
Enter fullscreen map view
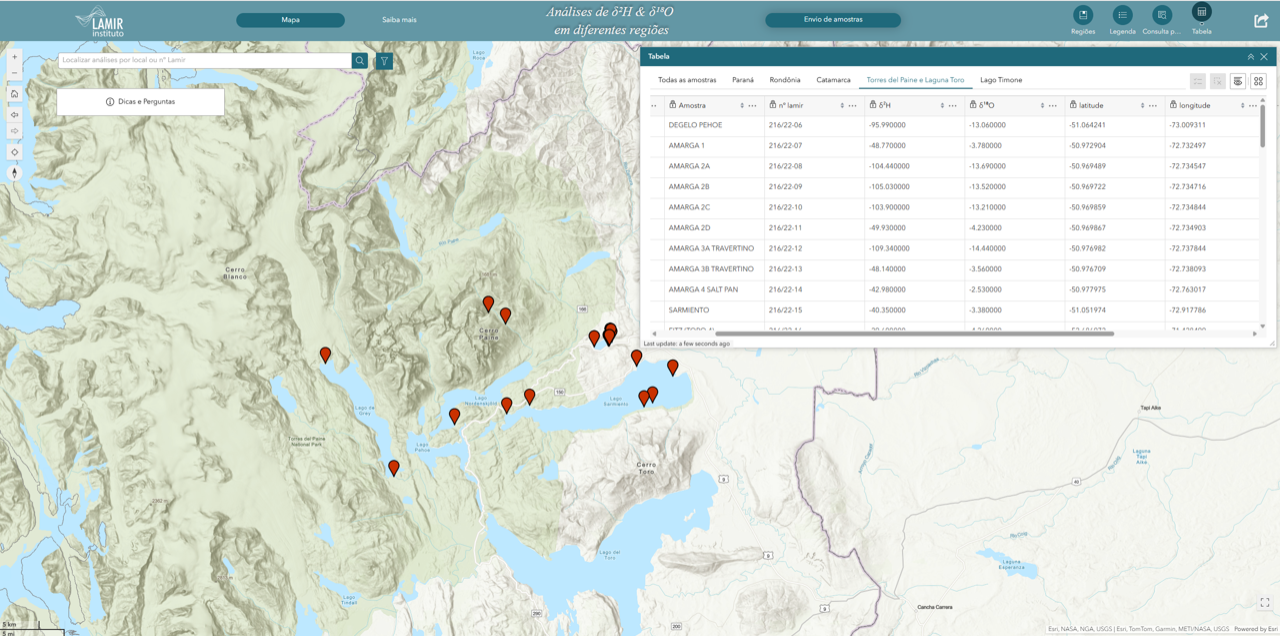tap(1265, 603)
